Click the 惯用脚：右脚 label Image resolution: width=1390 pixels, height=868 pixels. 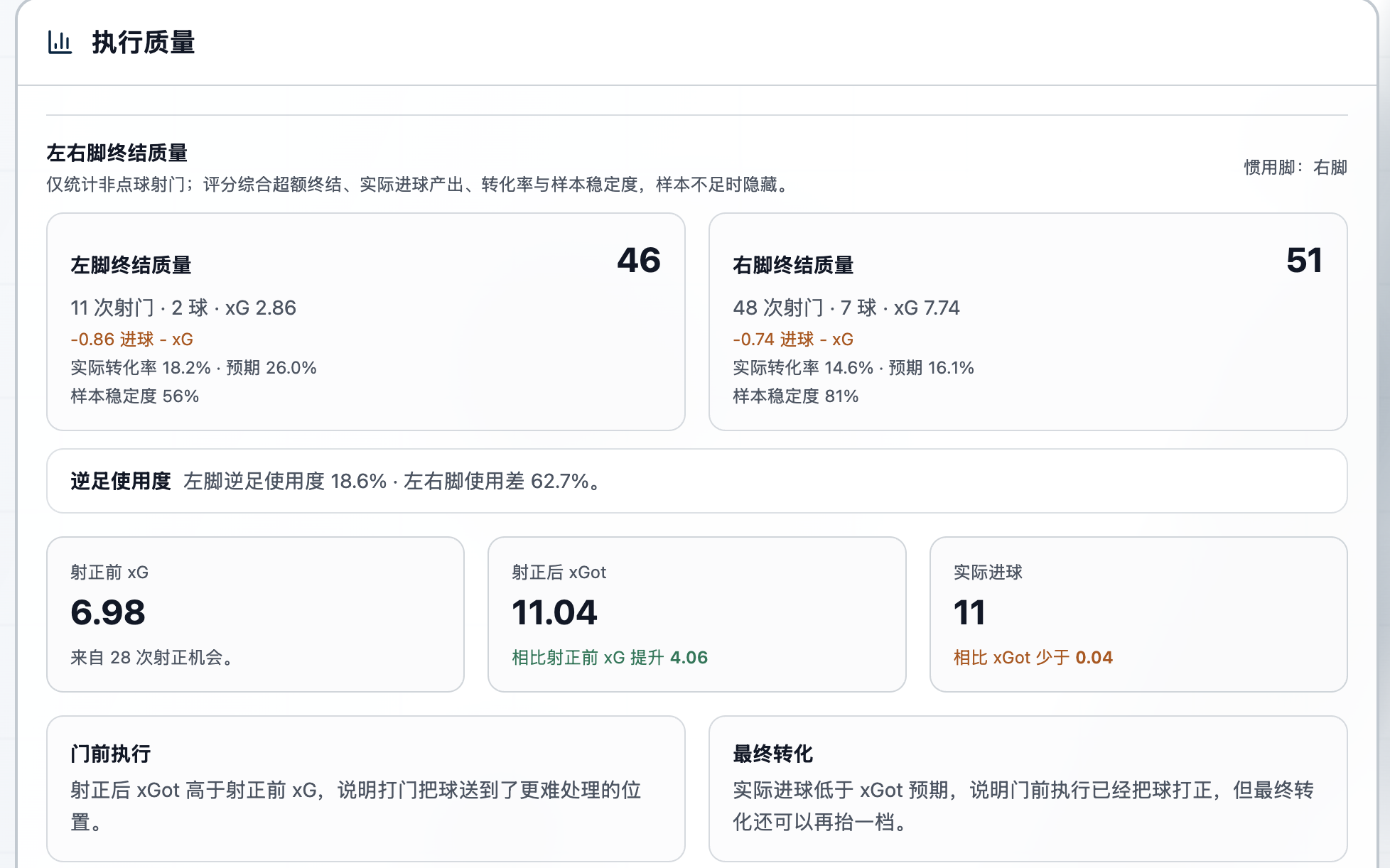click(x=1295, y=168)
